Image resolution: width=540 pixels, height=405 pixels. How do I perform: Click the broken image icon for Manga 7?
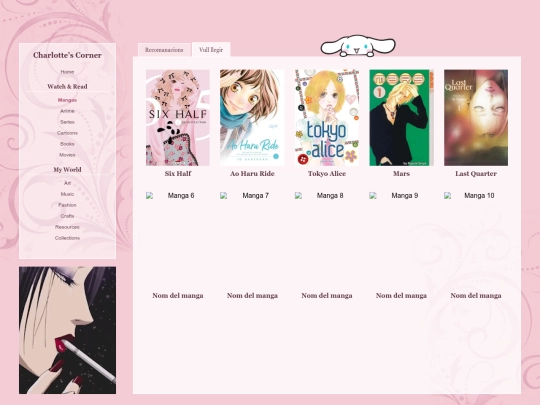(224, 196)
